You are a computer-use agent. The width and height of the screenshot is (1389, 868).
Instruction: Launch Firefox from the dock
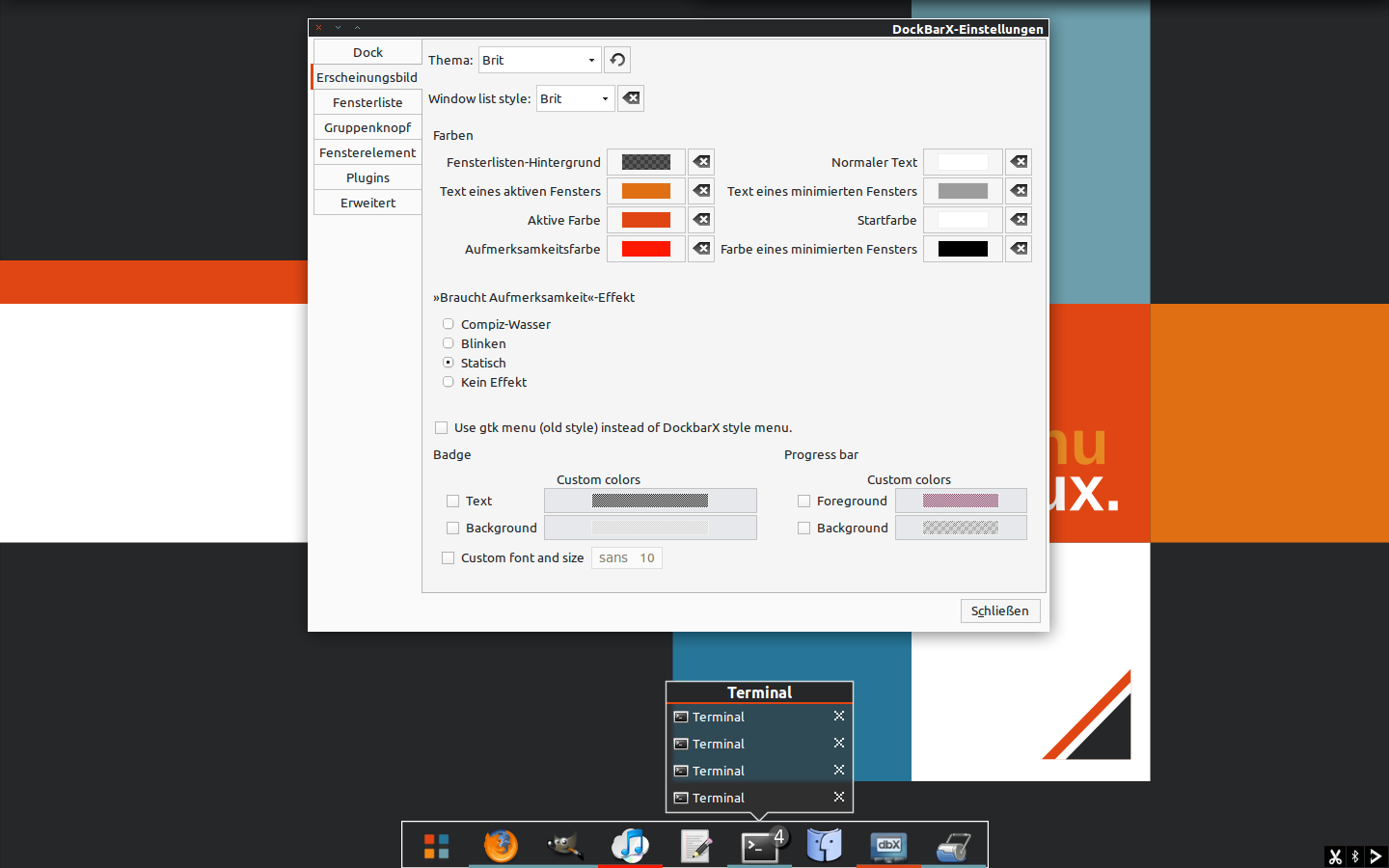click(x=501, y=846)
